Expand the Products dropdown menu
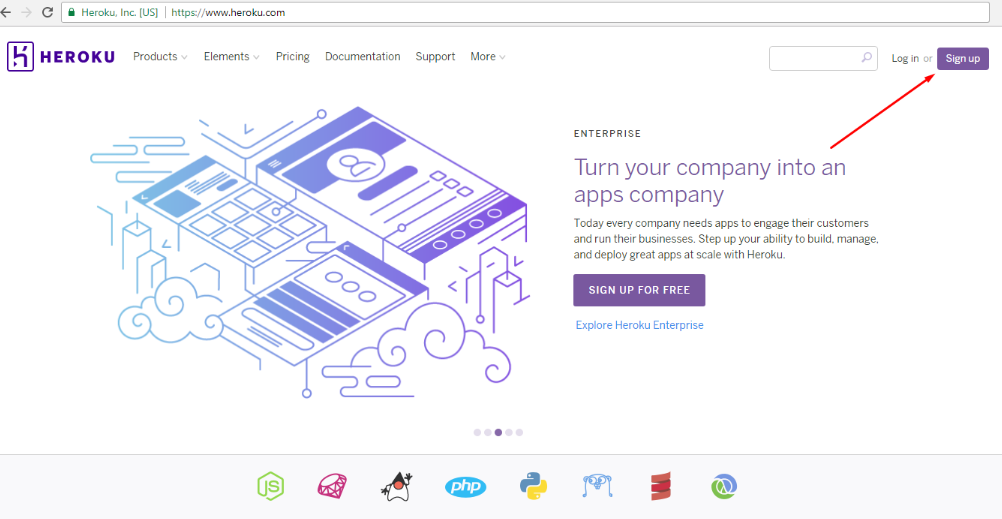Viewport: 1002px width, 519px height. coord(160,56)
